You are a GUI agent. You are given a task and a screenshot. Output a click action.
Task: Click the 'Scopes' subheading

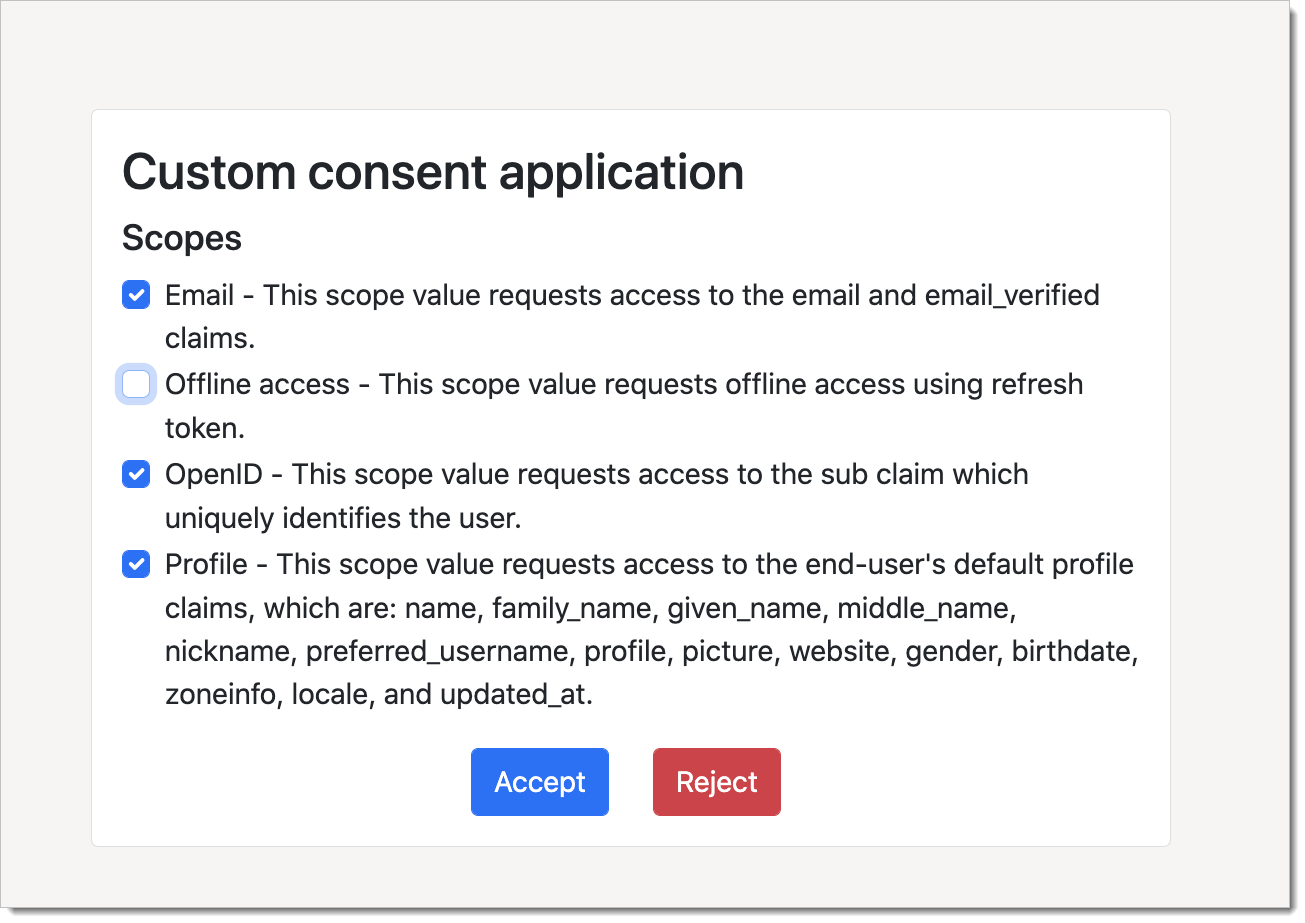coord(182,238)
